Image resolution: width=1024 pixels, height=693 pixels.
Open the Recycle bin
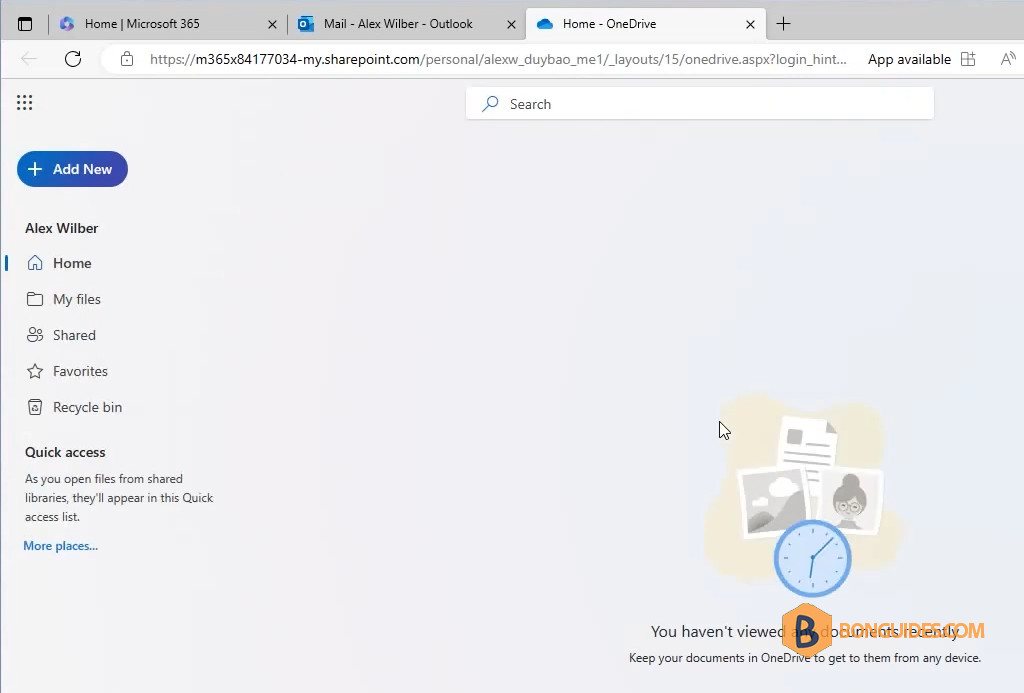point(74,407)
